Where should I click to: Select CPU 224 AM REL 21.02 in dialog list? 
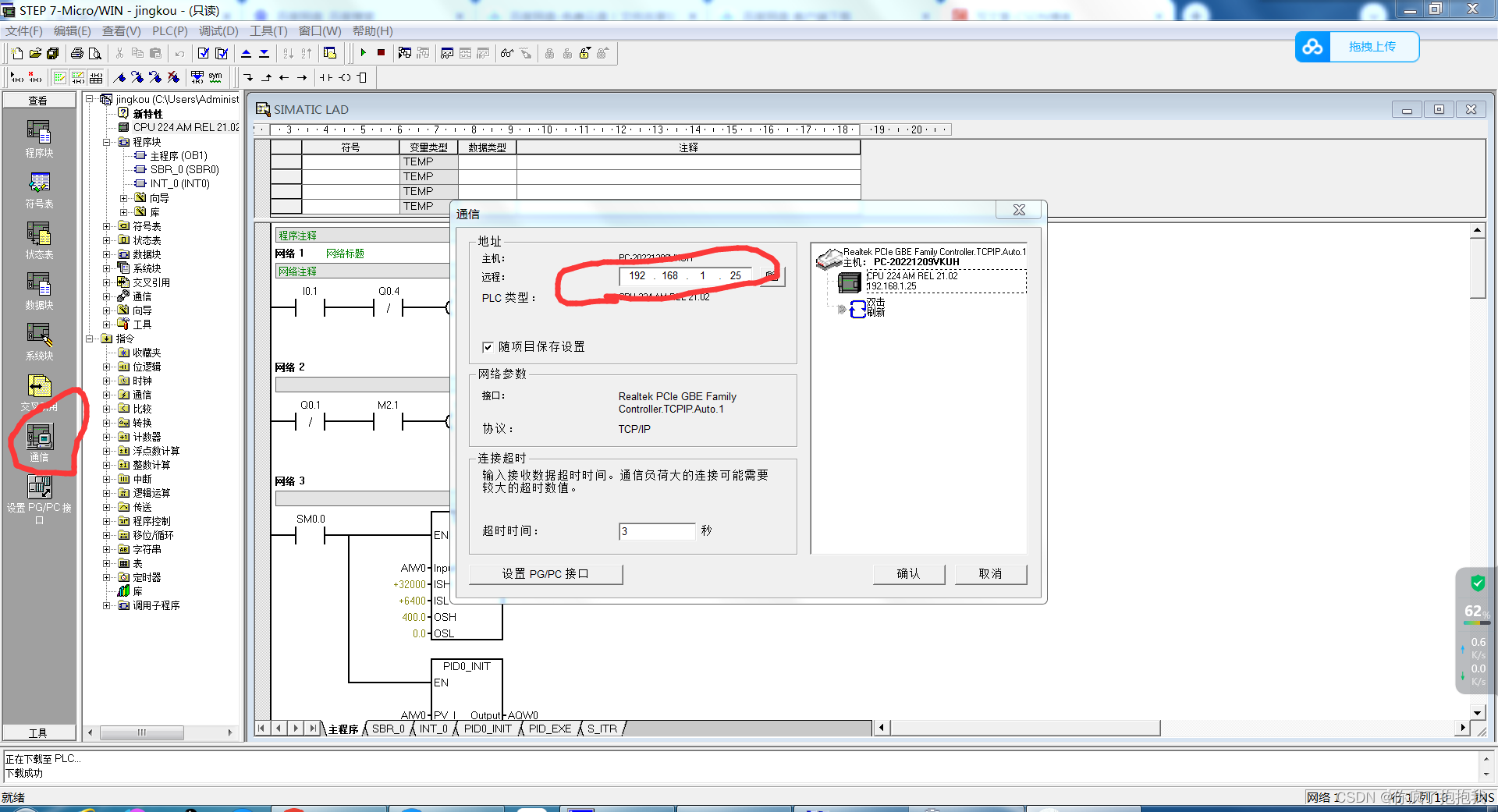[x=946, y=281]
